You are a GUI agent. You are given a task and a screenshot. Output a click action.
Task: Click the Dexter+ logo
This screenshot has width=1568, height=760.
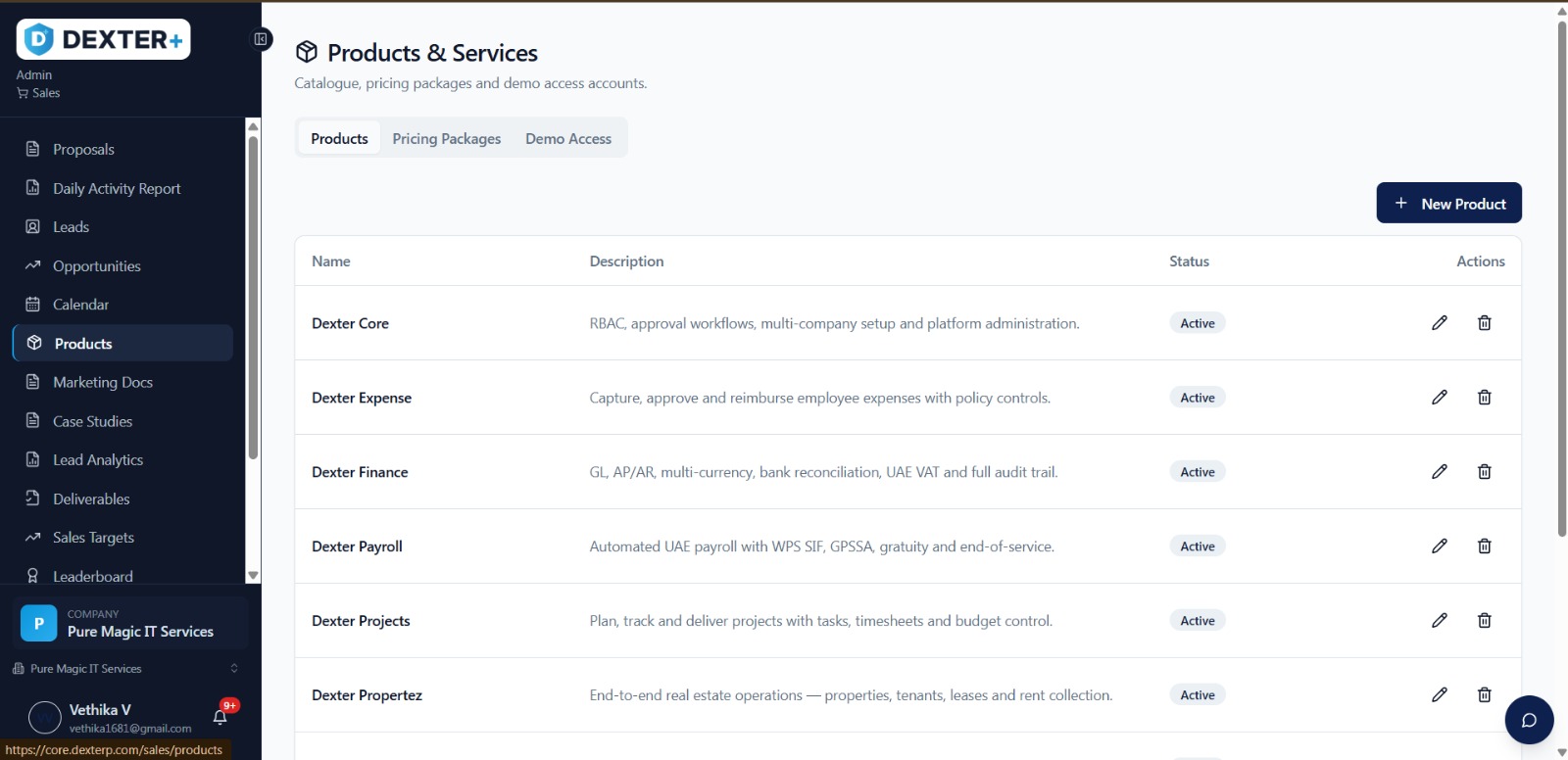click(103, 39)
